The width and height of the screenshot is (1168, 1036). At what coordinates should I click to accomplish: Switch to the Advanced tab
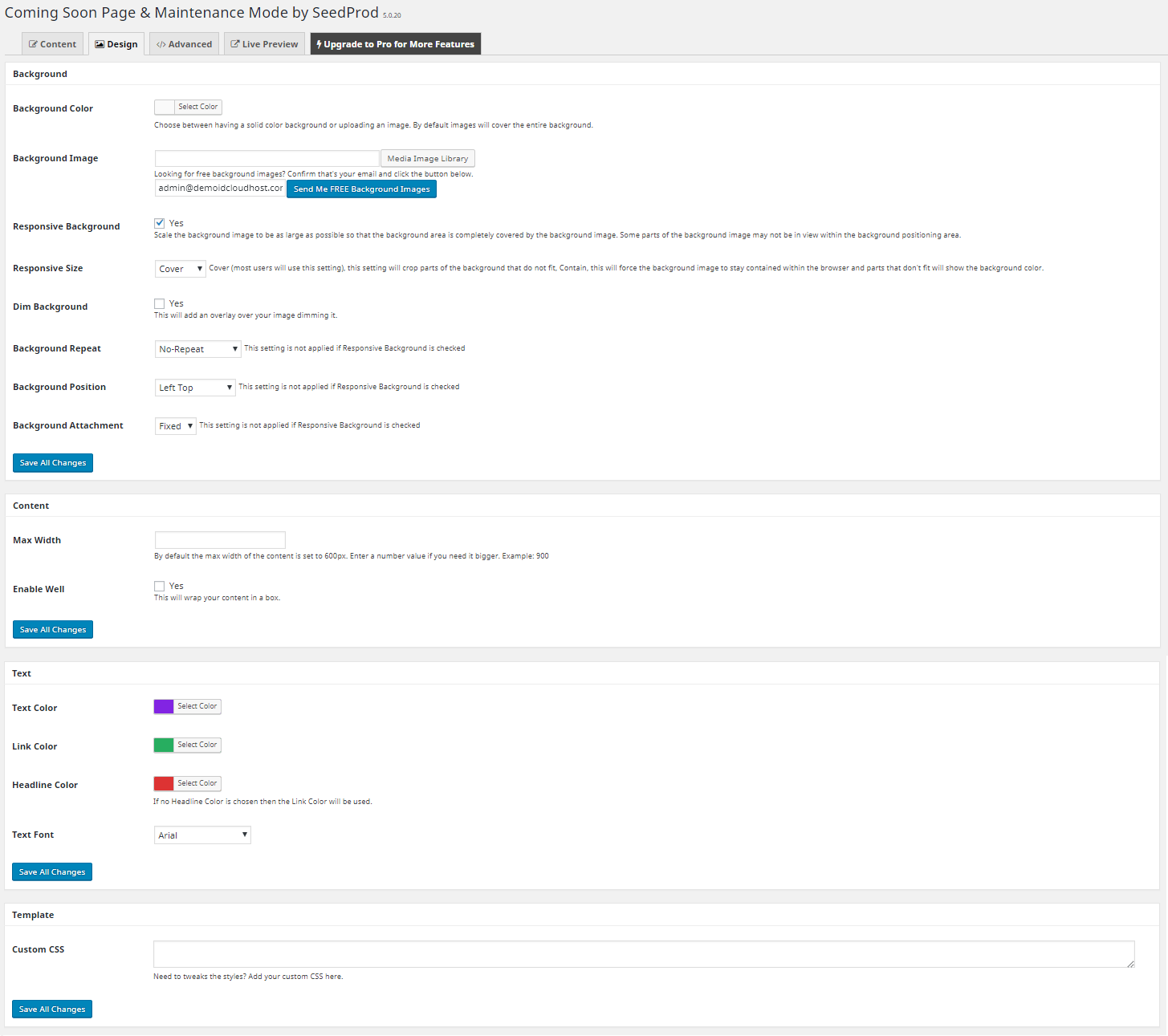[x=184, y=43]
